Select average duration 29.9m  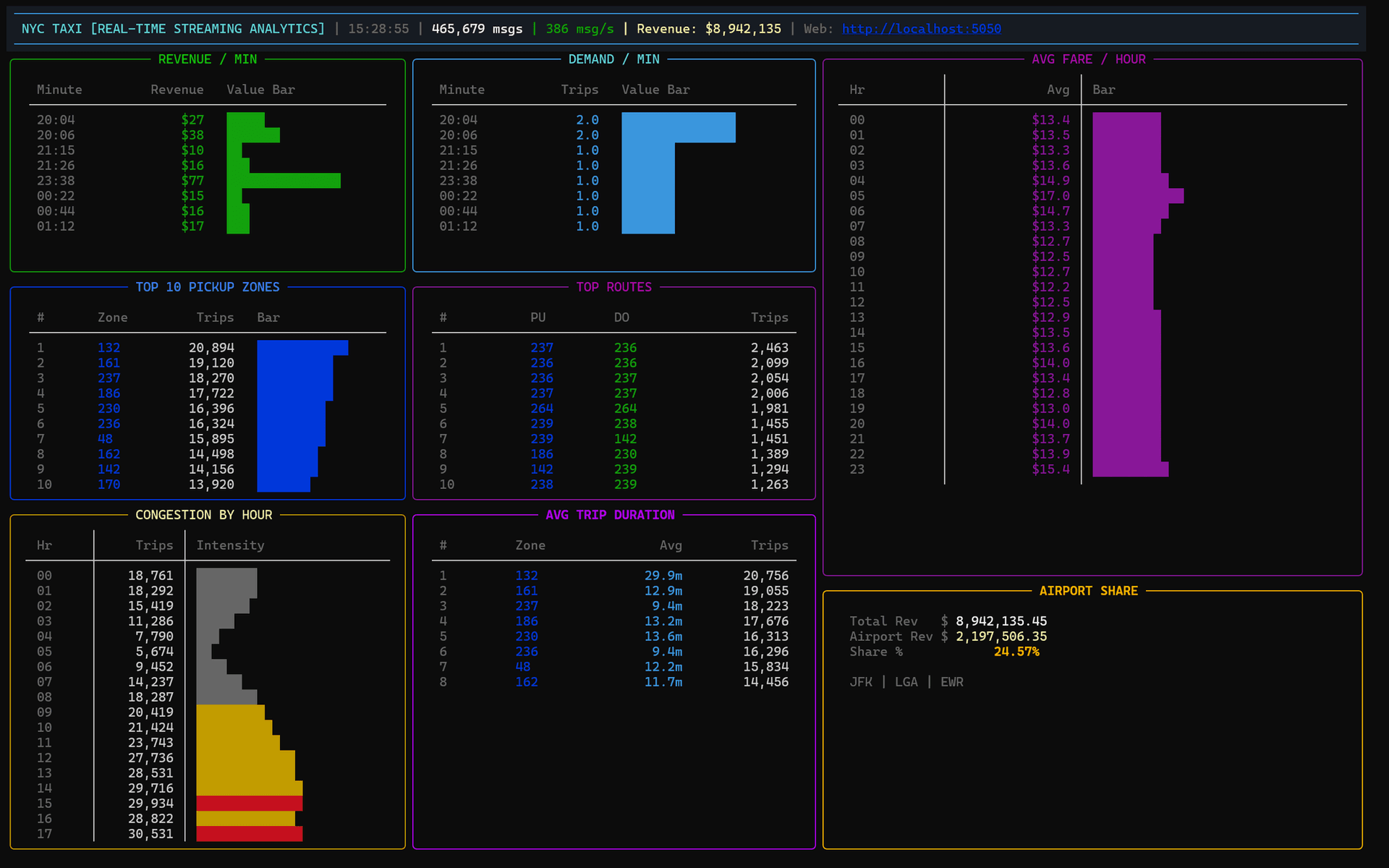pos(663,576)
